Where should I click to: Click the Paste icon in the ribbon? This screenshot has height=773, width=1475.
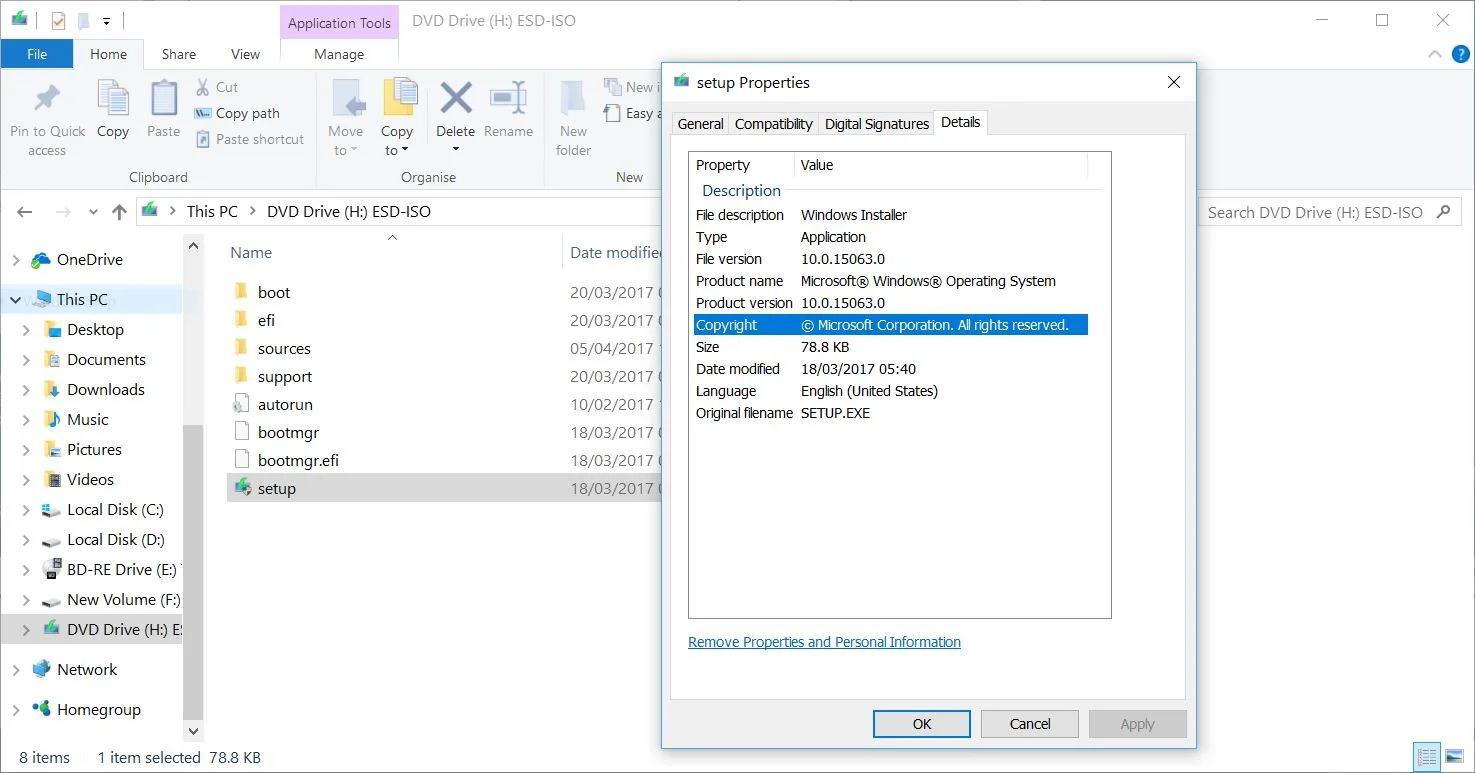[x=164, y=99]
